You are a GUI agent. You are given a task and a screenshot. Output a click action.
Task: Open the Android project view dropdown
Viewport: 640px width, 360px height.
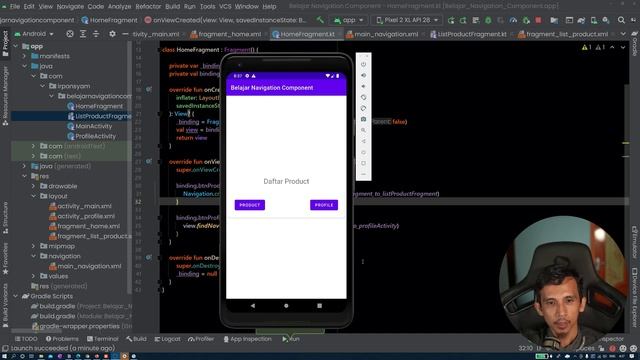pyautogui.click(x=33, y=34)
